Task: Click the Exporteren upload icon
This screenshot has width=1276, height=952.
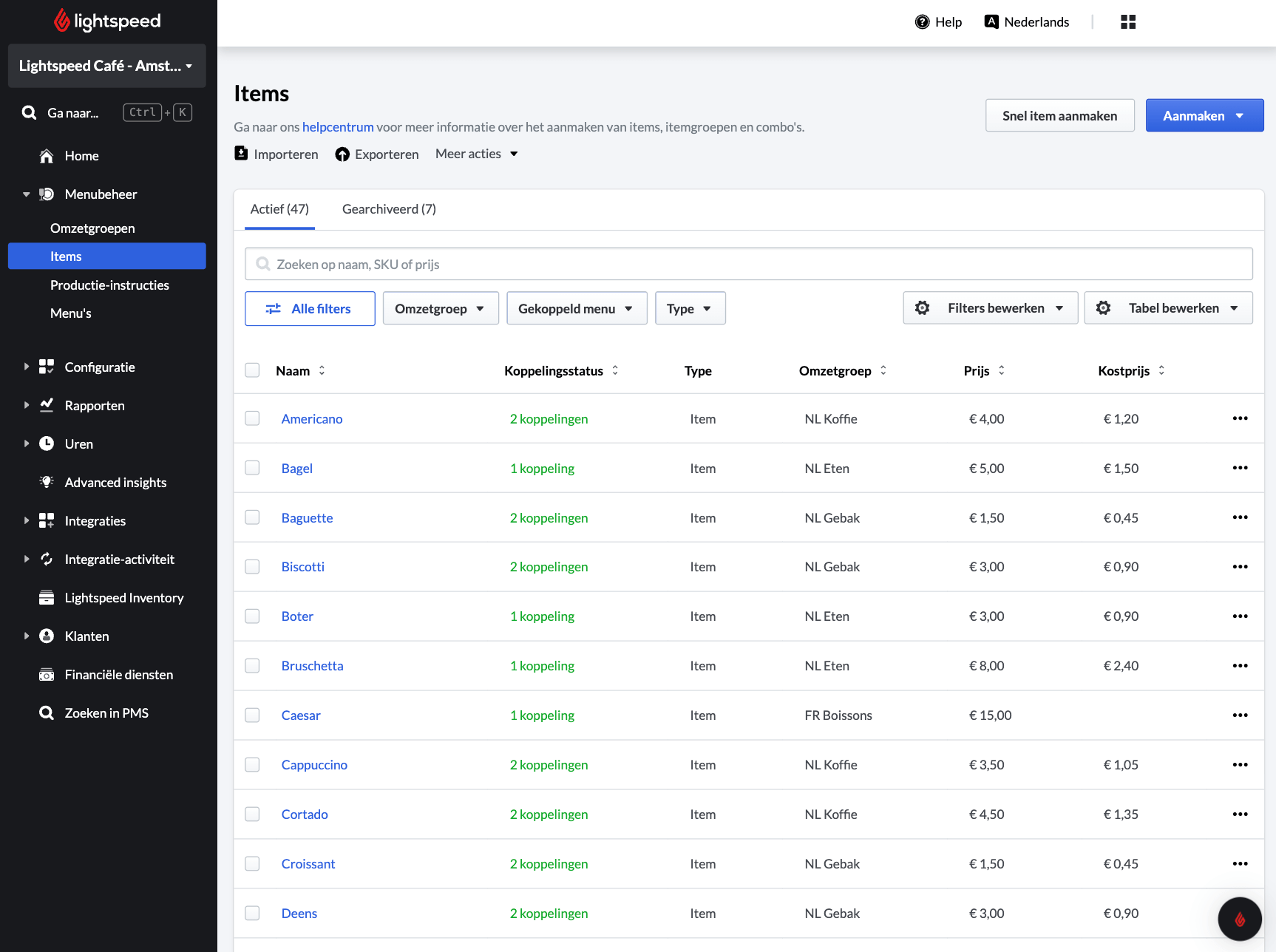Action: [342, 154]
